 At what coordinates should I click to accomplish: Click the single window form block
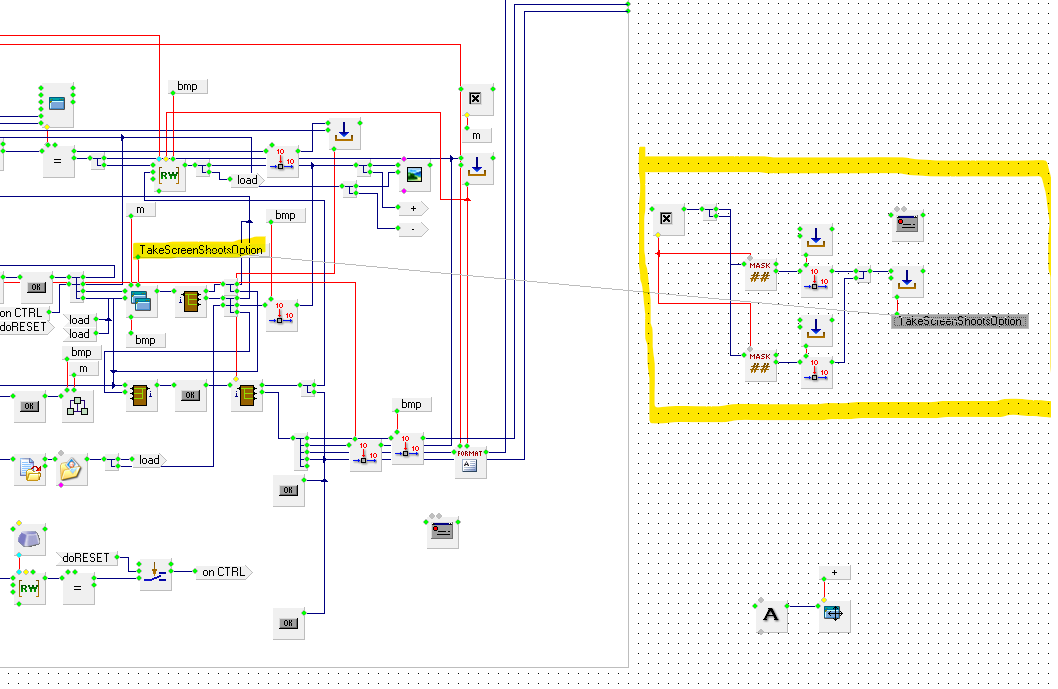click(x=57, y=104)
